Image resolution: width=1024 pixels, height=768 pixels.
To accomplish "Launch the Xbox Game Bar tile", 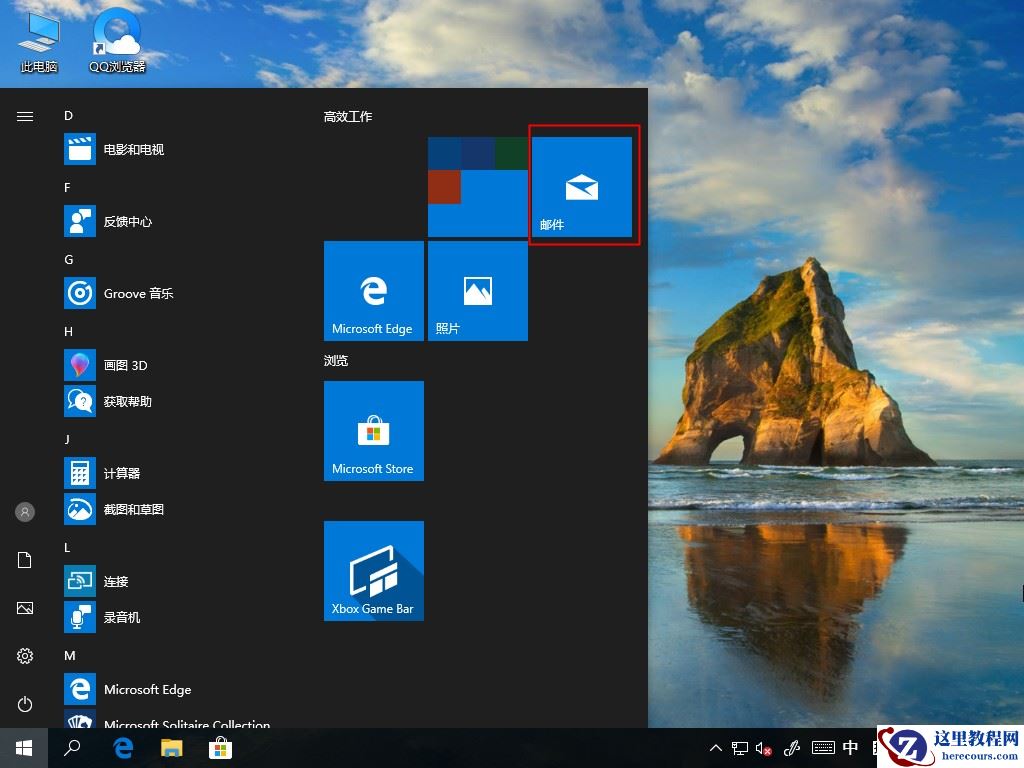I will click(x=373, y=571).
